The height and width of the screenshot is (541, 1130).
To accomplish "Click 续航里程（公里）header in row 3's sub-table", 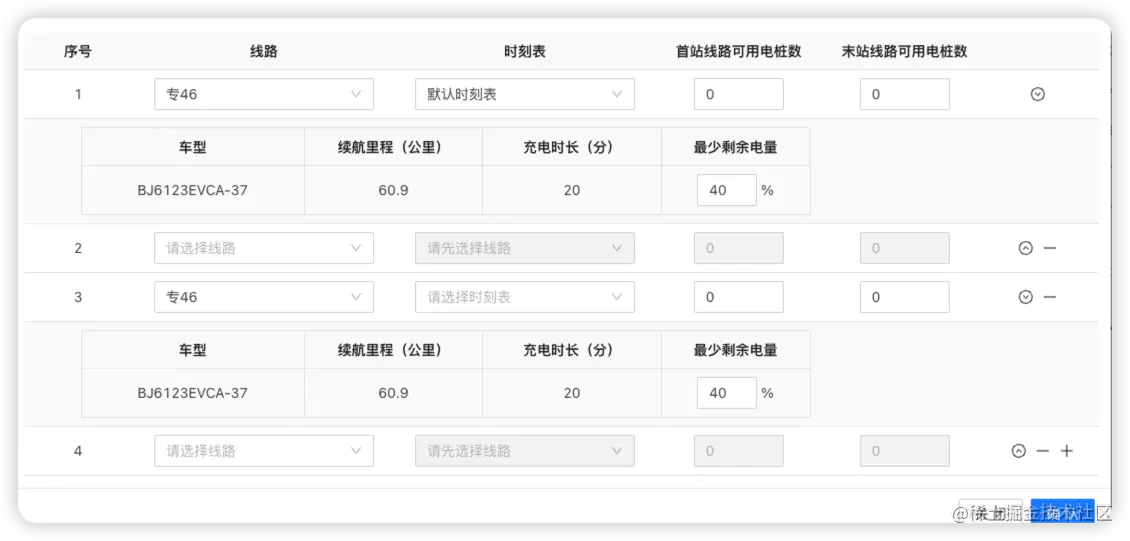I will (391, 350).
